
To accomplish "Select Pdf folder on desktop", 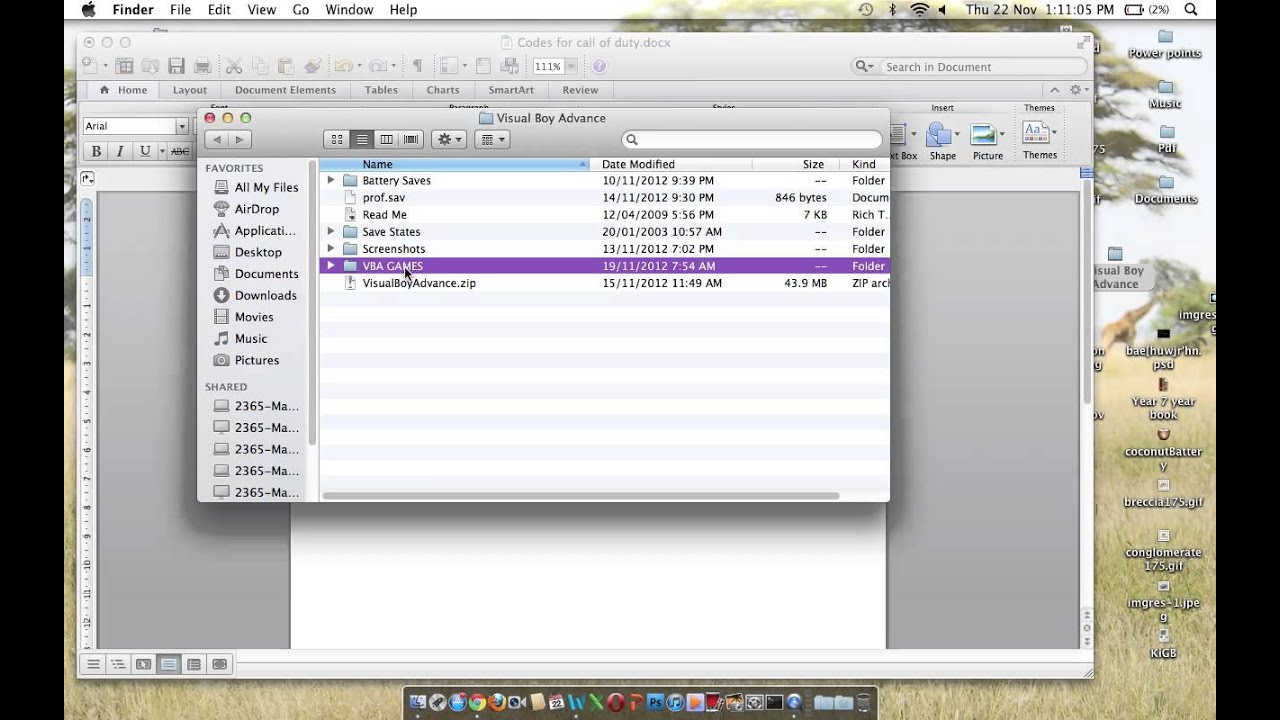I will (x=1166, y=140).
